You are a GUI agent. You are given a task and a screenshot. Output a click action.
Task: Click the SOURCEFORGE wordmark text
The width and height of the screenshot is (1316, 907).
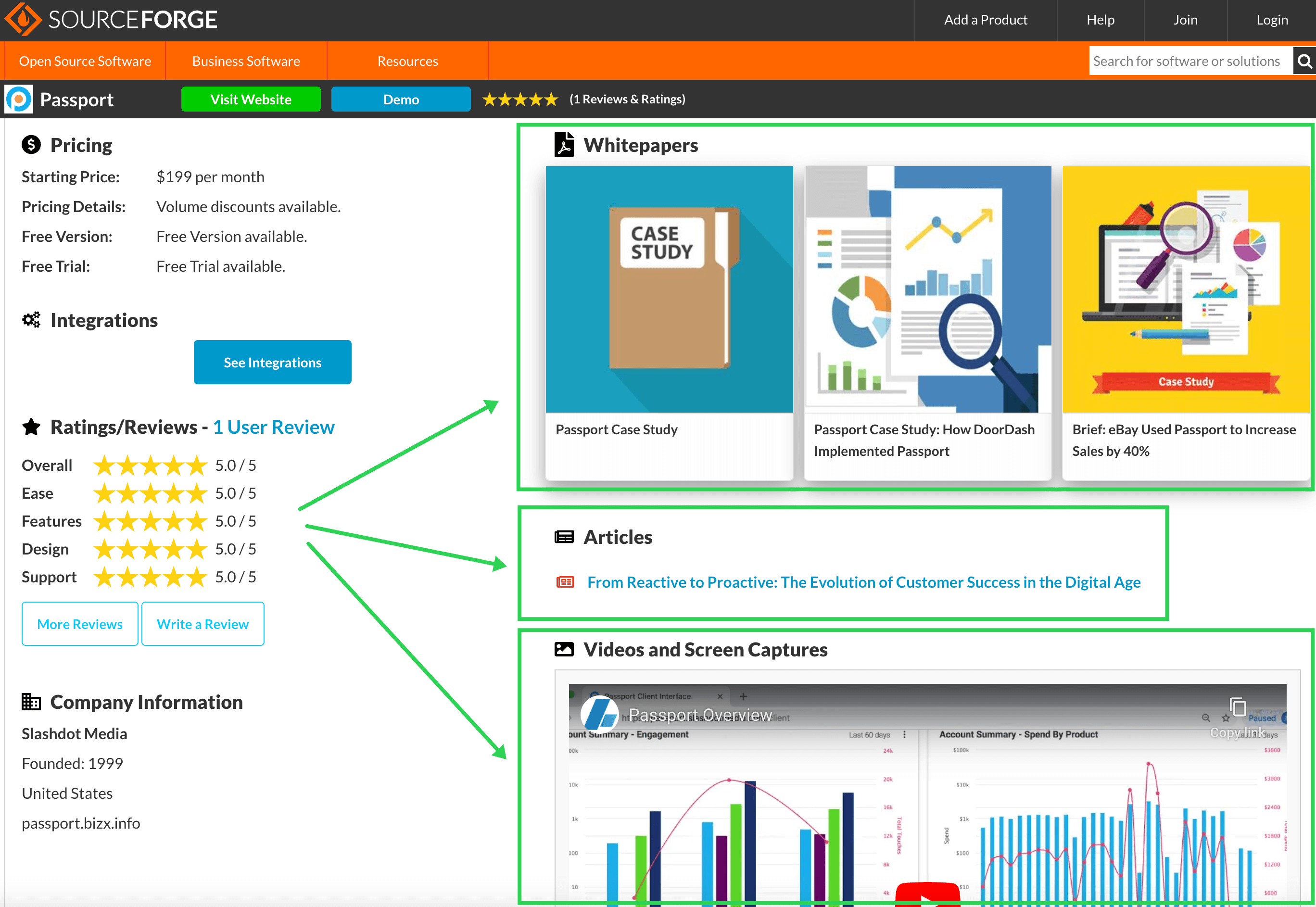132,20
